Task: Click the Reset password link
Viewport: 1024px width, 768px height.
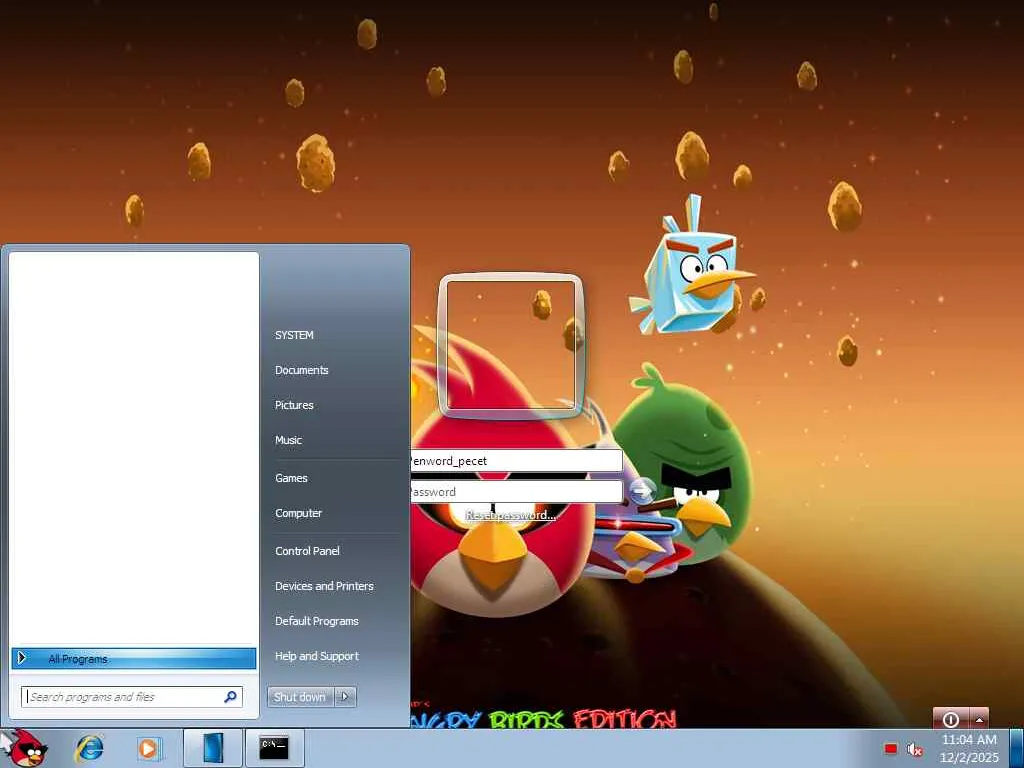Action: point(511,515)
